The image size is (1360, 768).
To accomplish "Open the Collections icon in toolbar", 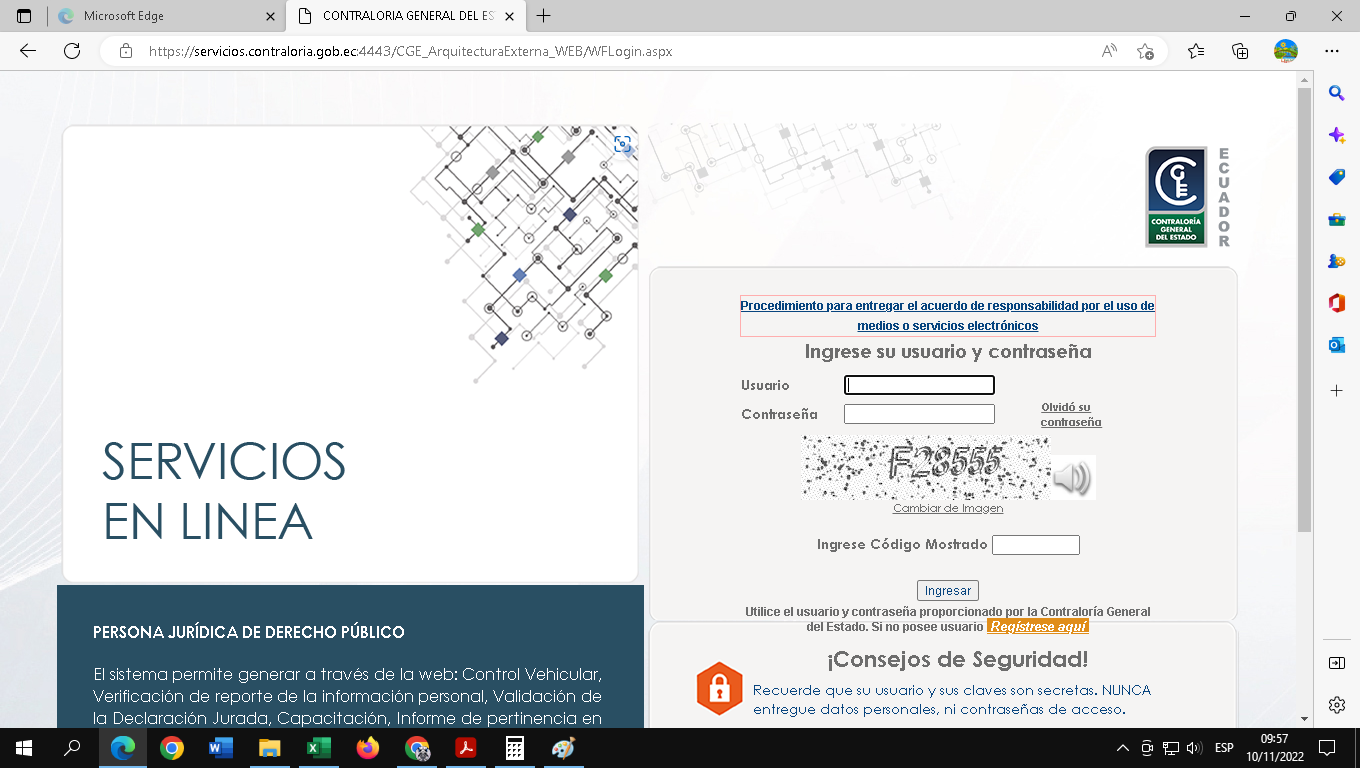I will click(1240, 51).
